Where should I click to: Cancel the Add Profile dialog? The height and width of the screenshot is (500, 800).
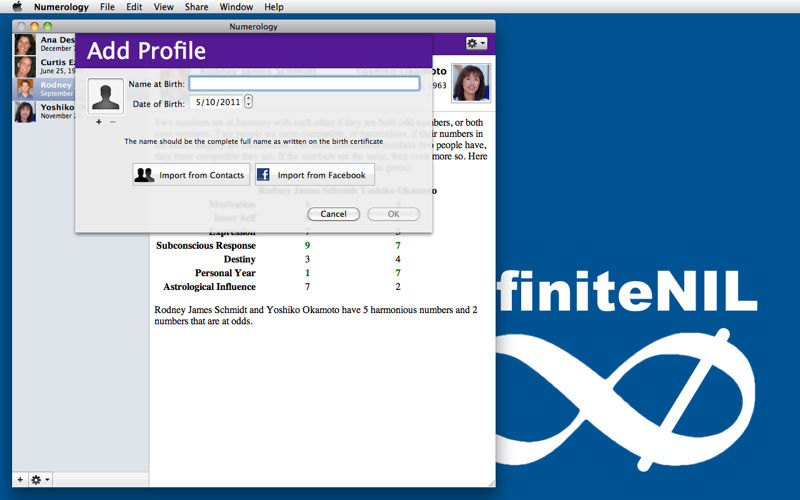click(334, 214)
